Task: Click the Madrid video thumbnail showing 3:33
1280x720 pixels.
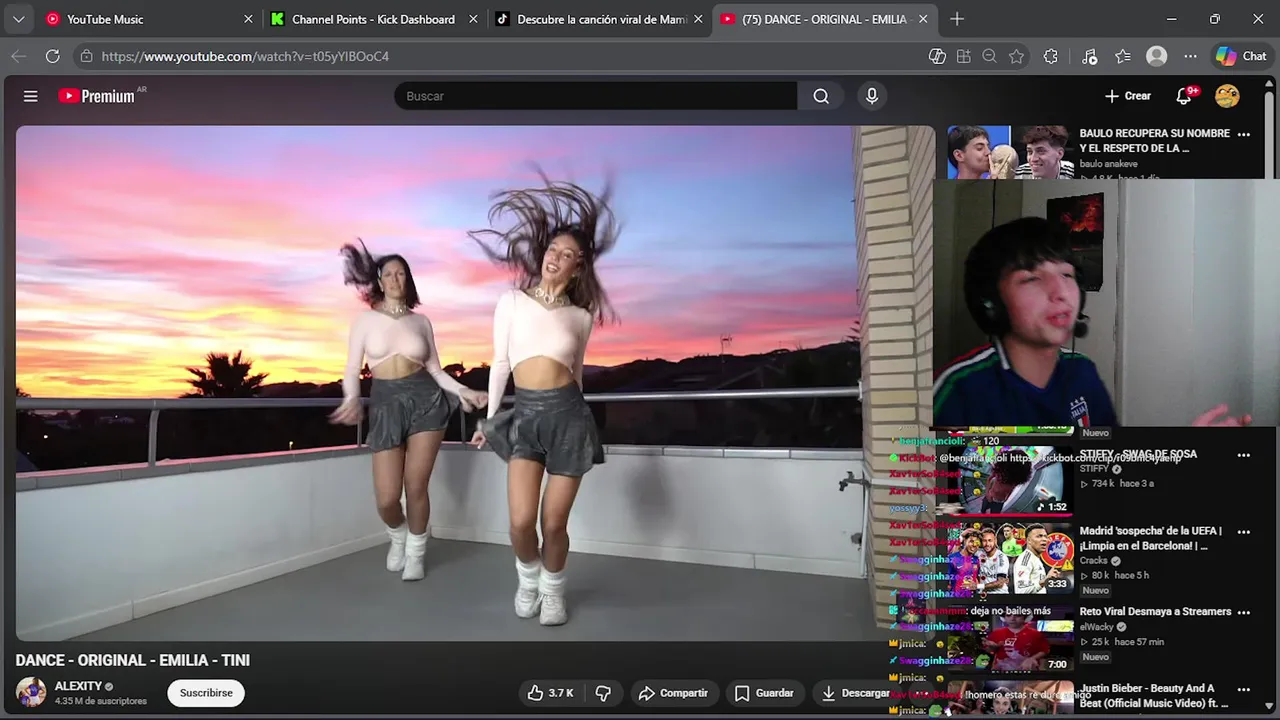Action: (x=1010, y=558)
